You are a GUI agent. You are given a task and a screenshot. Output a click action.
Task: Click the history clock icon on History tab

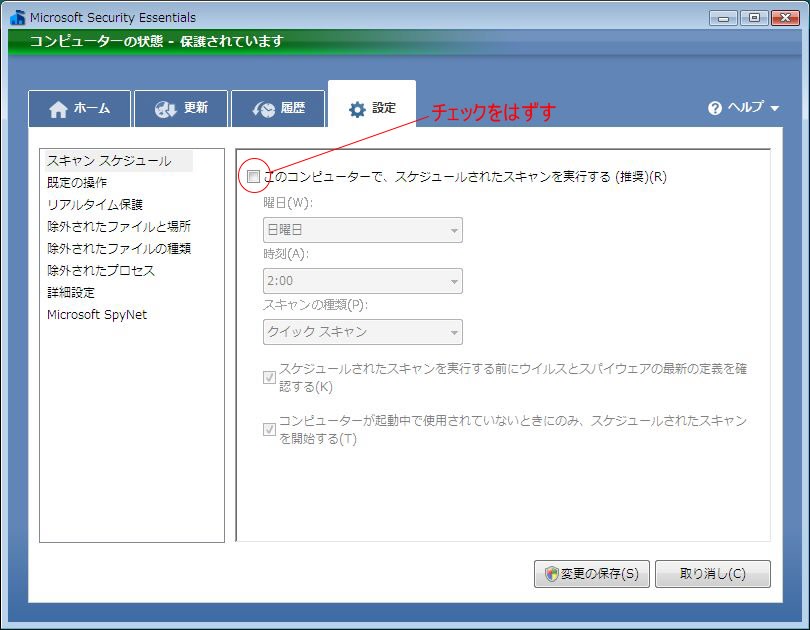(x=264, y=109)
